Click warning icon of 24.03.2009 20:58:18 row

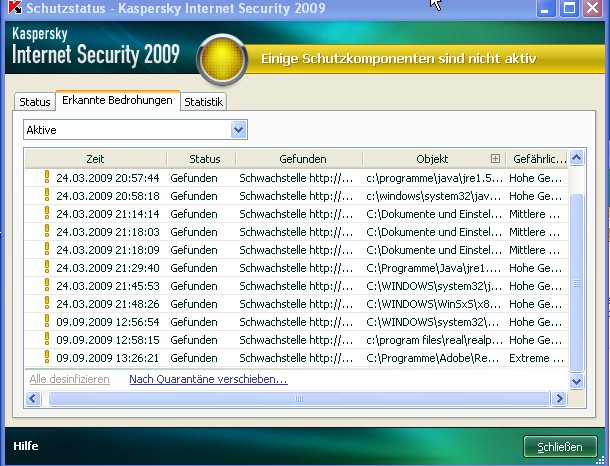point(47,195)
